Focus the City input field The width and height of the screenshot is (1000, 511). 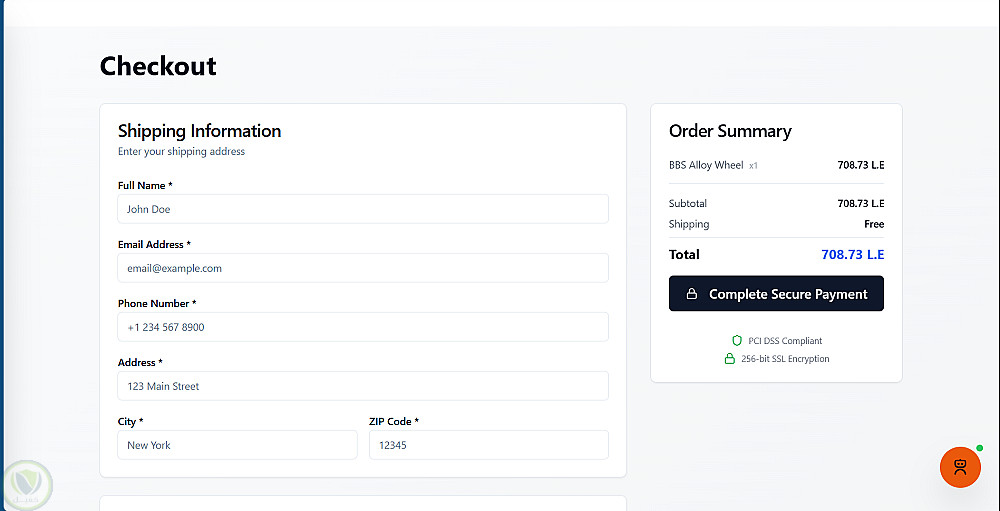[x=237, y=445]
